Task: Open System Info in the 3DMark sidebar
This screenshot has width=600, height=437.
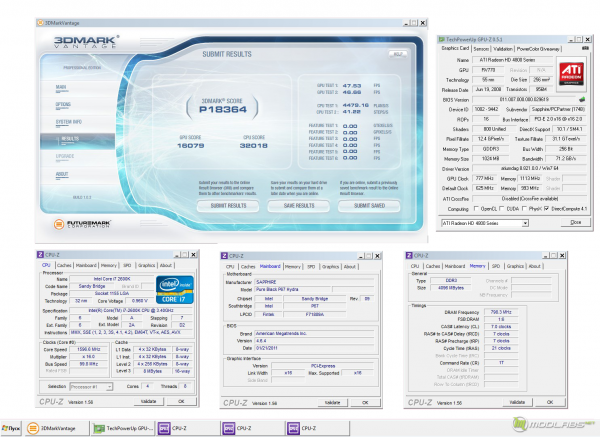Action: pos(69,122)
